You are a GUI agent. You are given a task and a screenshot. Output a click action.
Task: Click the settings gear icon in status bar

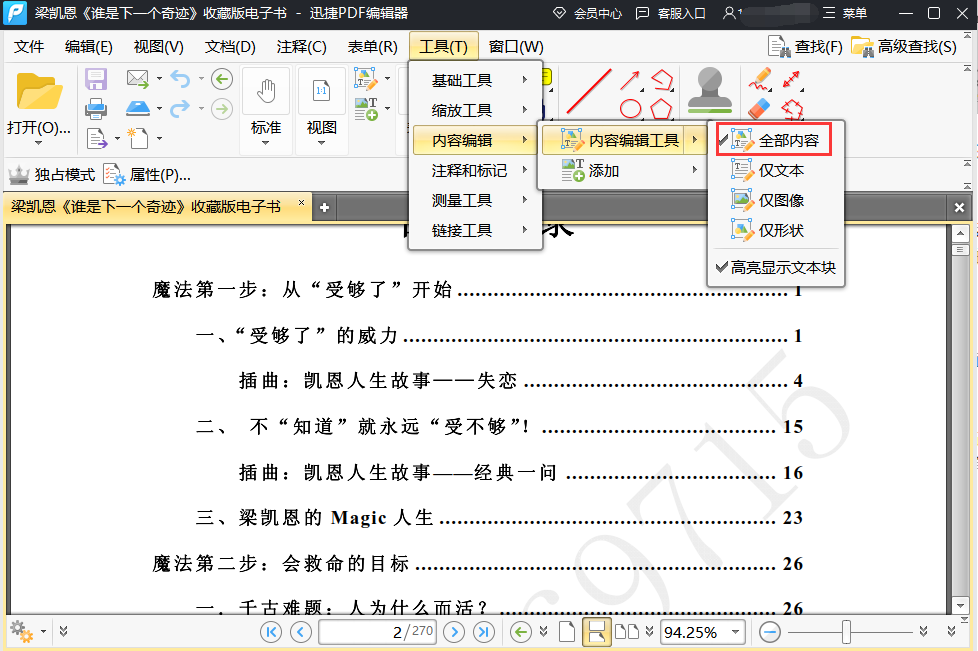22,631
